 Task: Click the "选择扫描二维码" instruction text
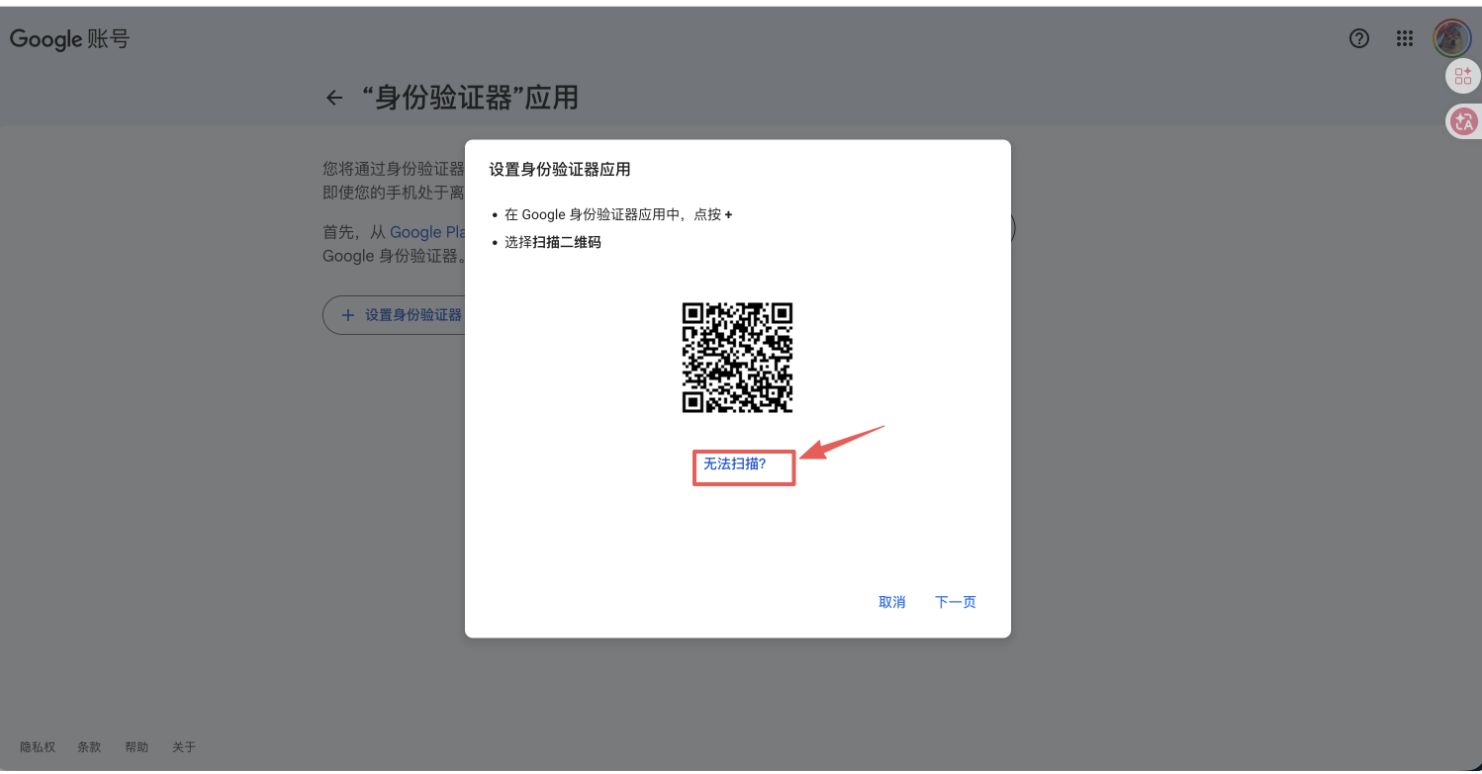[553, 242]
